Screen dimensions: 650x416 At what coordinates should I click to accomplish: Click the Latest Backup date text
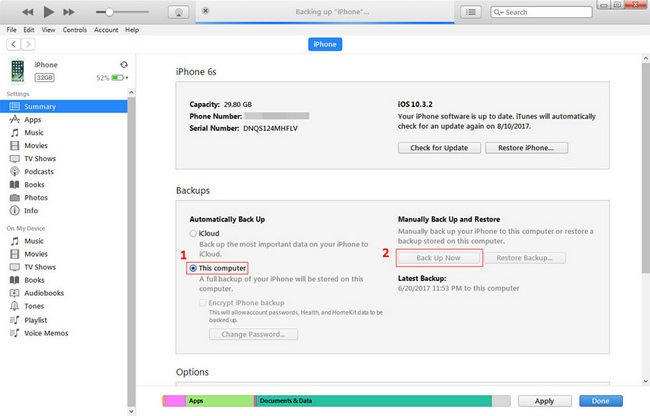[x=458, y=288]
